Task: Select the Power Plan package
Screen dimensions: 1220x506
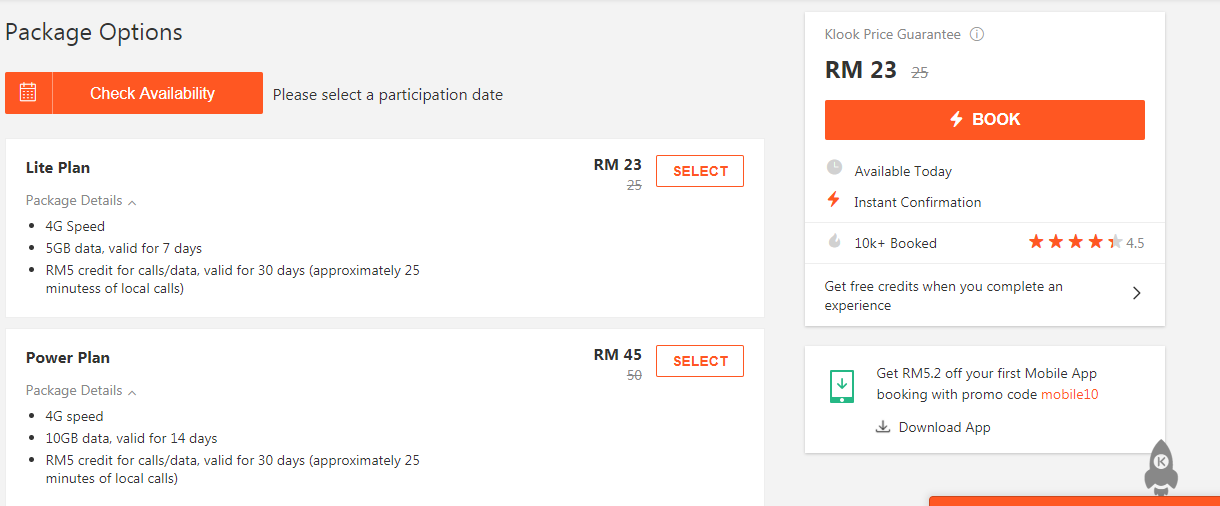Action: [x=700, y=361]
